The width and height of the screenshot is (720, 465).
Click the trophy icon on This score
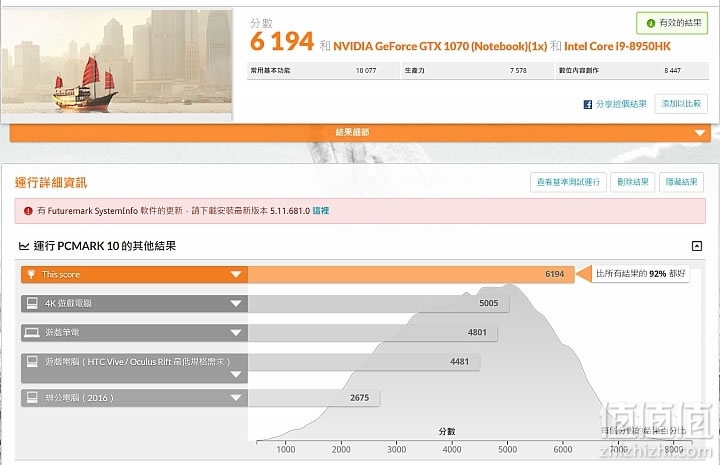point(31,275)
